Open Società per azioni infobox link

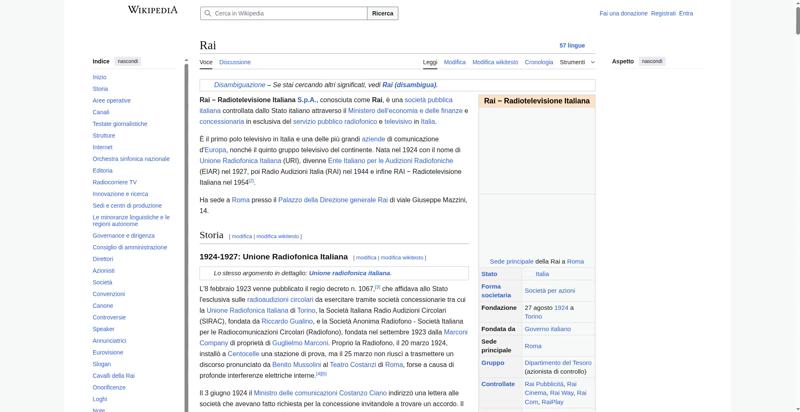(549, 291)
